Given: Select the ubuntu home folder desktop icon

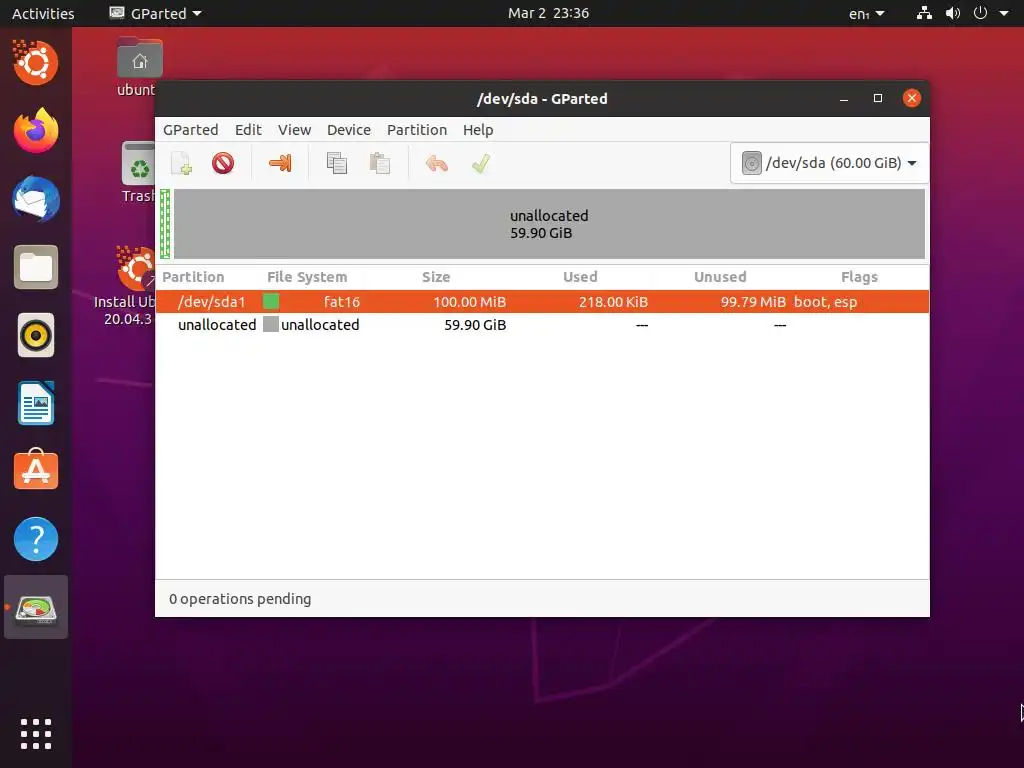Looking at the screenshot, I should coord(139,67).
